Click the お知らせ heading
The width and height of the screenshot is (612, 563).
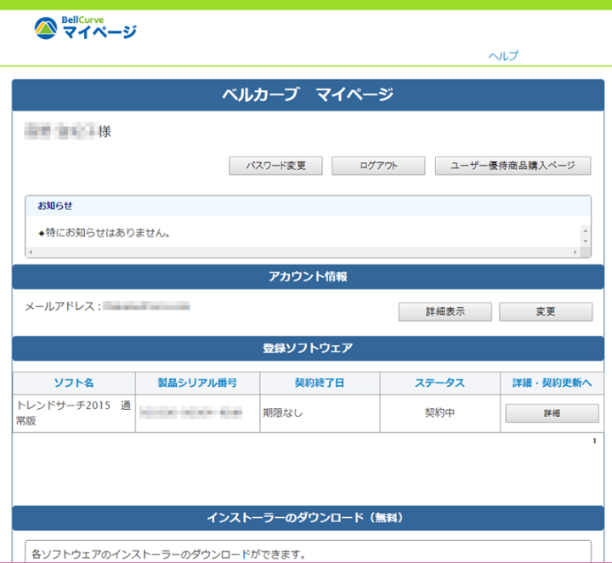point(55,206)
